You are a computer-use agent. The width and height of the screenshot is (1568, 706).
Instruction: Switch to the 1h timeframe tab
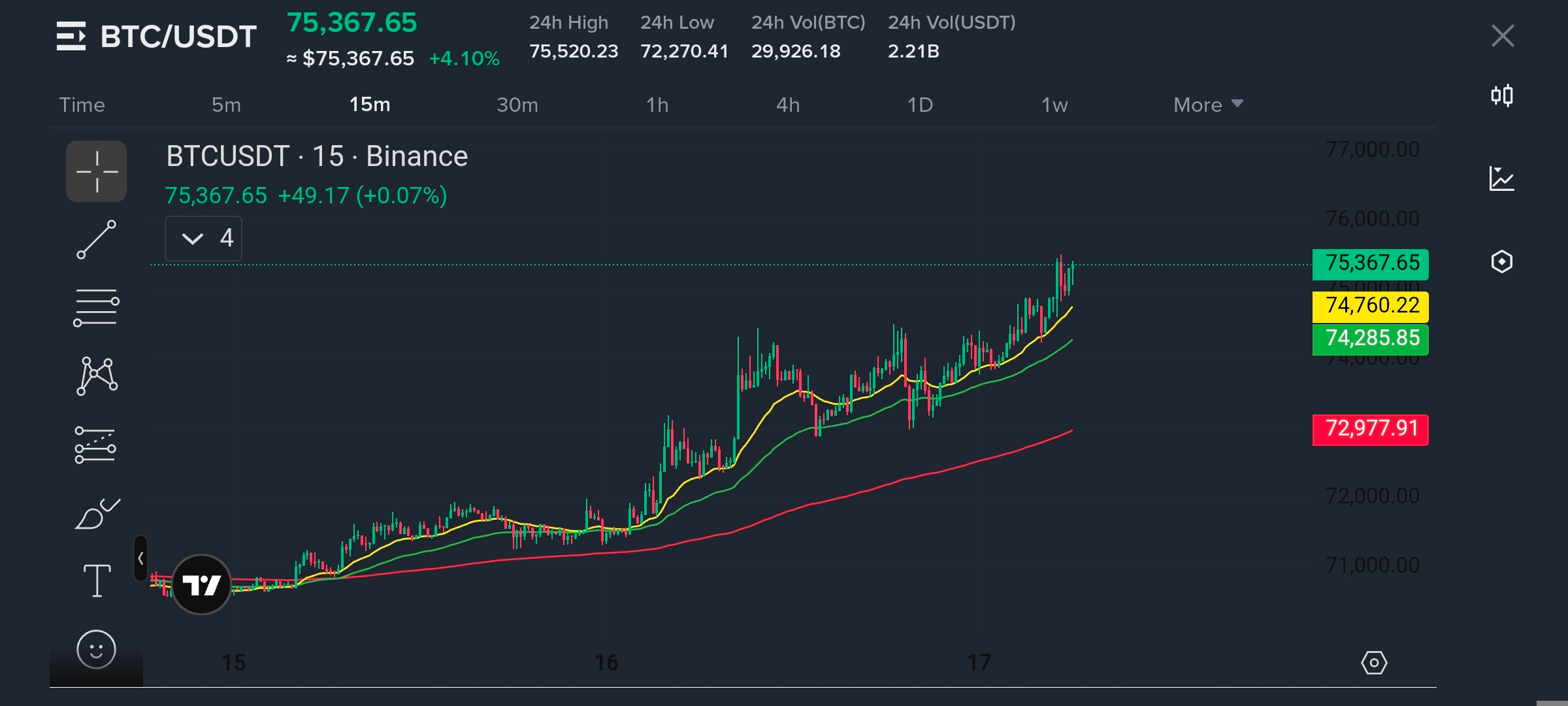[657, 105]
